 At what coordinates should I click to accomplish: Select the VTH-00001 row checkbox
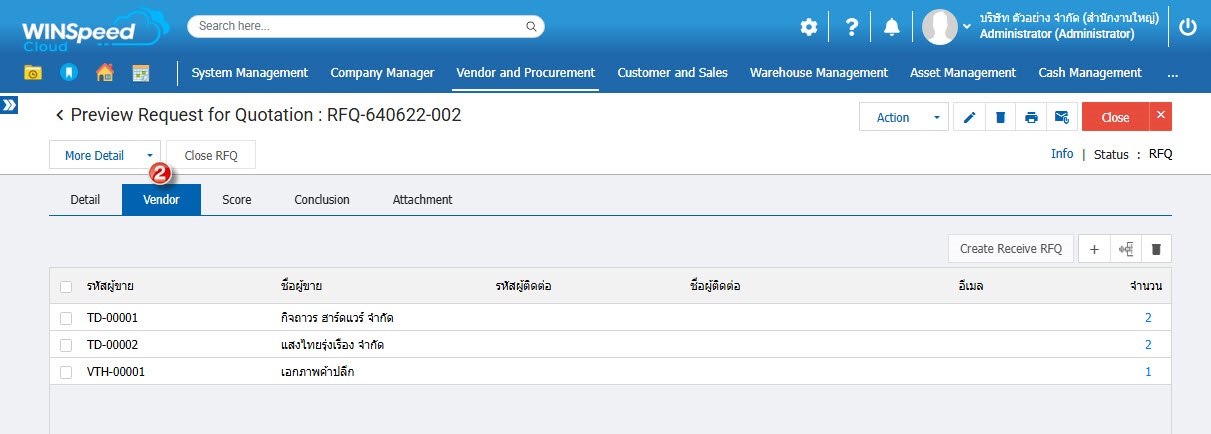66,372
